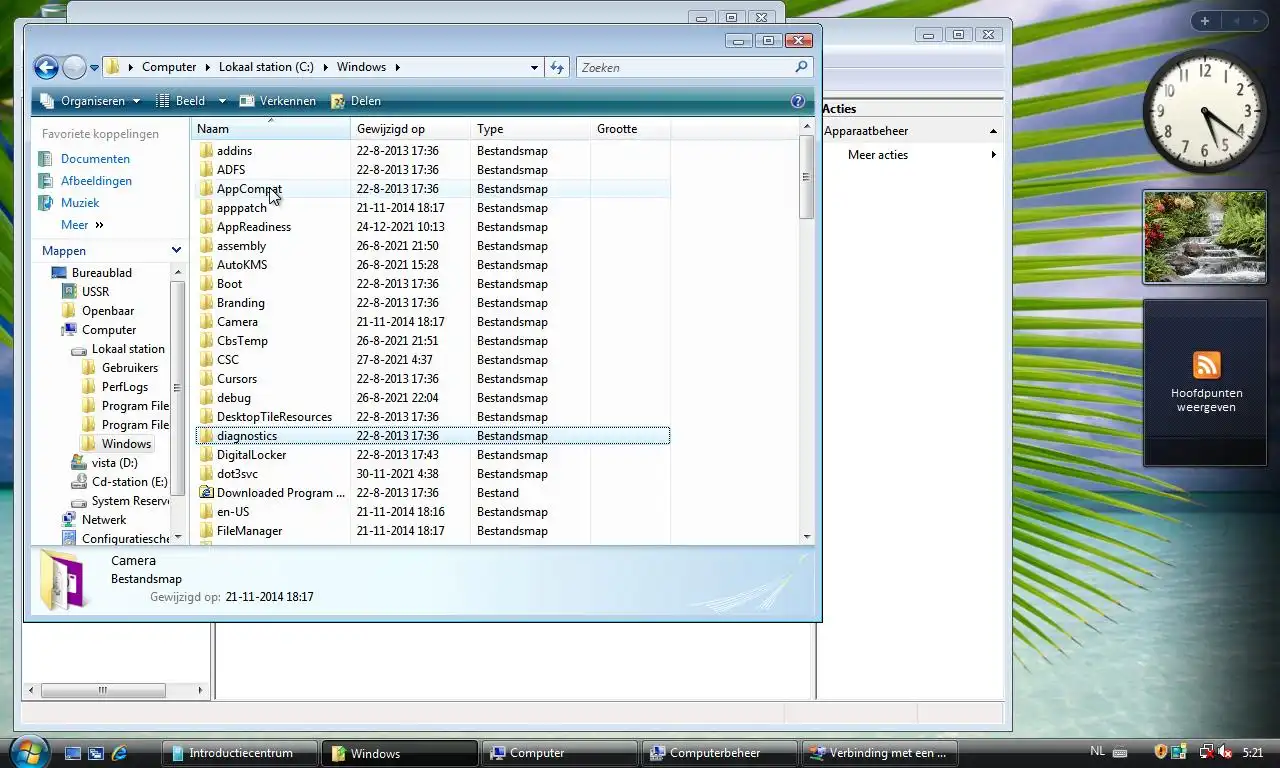This screenshot has width=1280, height=768.
Task: Open the Beeld views button
Action: pyautogui.click(x=181, y=101)
